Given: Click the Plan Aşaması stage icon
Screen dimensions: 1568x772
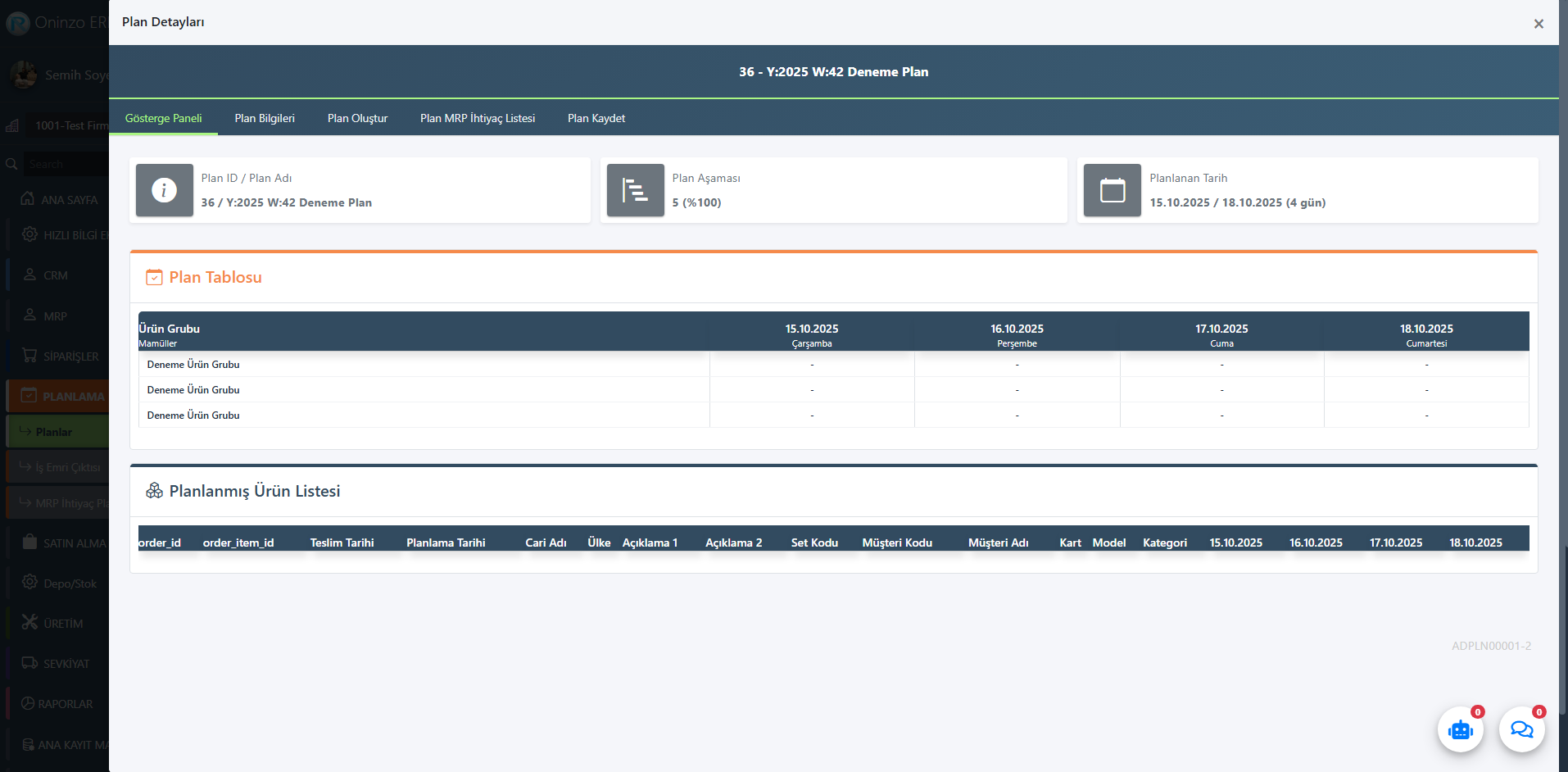Looking at the screenshot, I should (635, 190).
